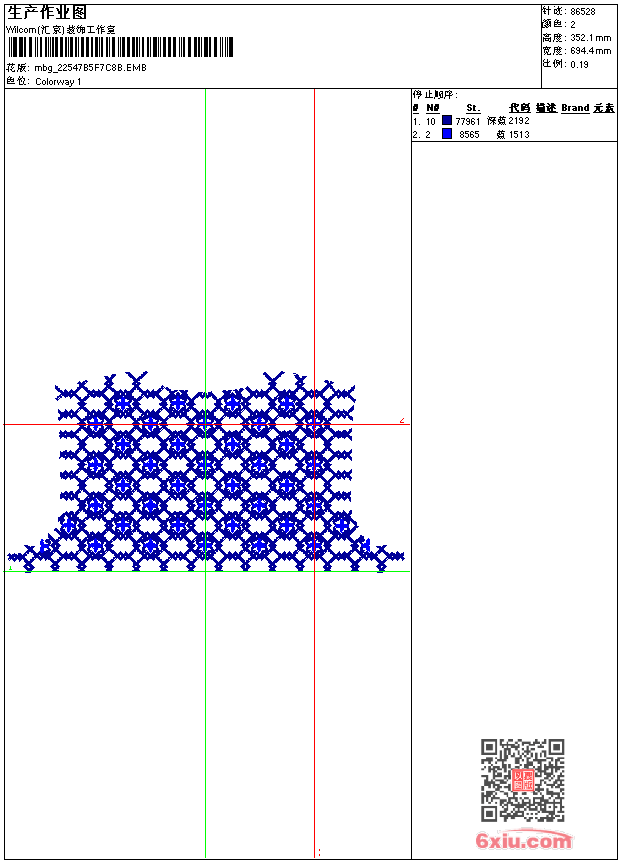Click the dark blue color swatch in row 1
Image resolution: width=620 pixels, height=860 pixels.
click(x=447, y=120)
